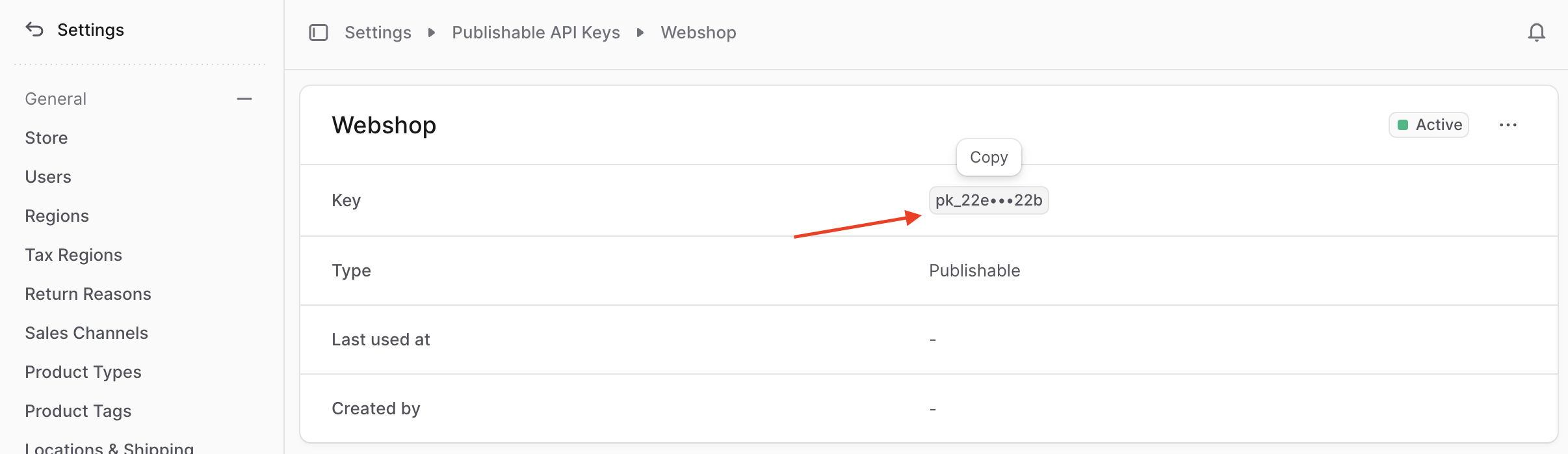Copy the pk_22e•••22b key value
1568x454 pixels.
987,200
